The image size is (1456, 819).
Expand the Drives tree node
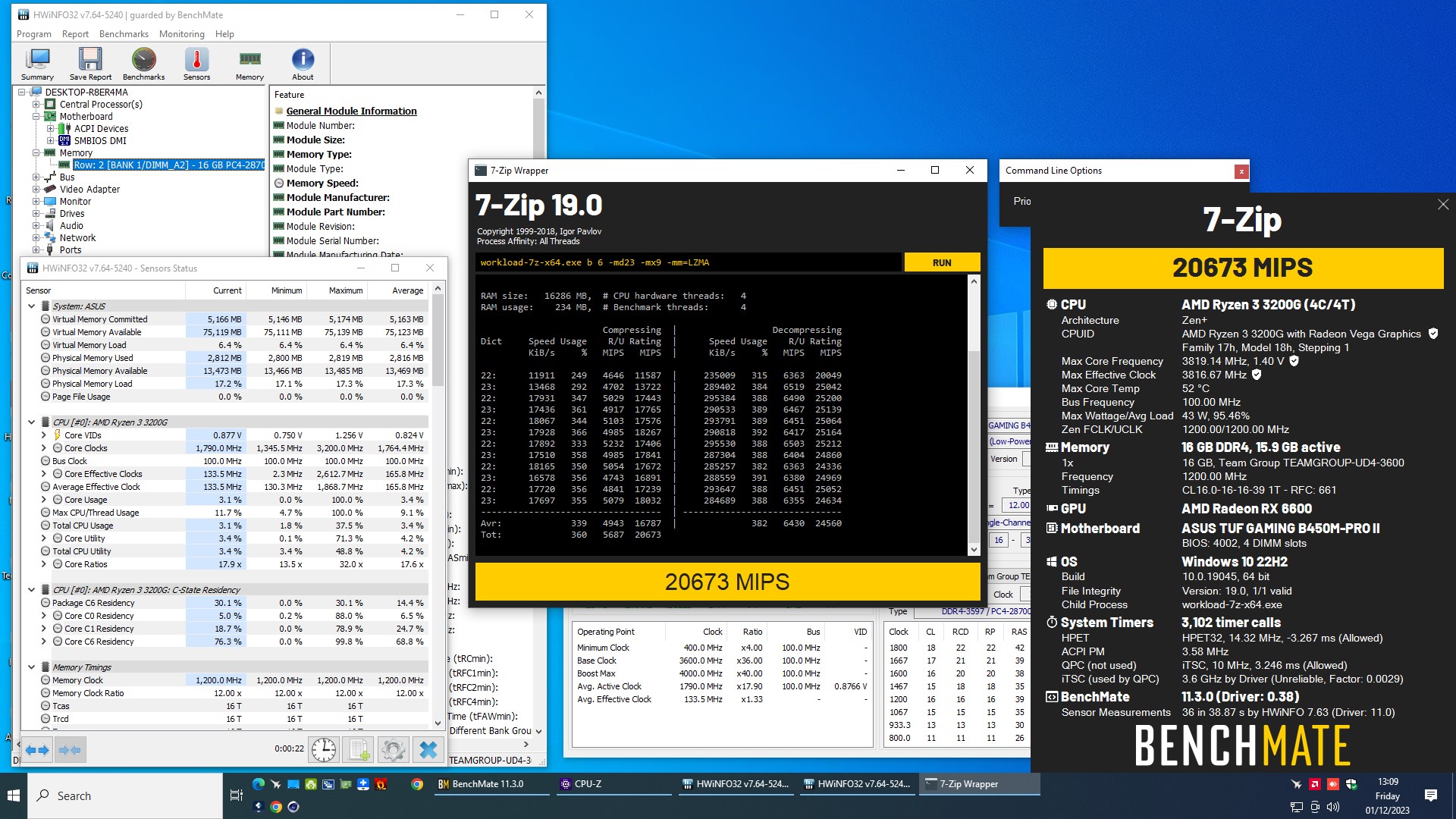click(36, 214)
